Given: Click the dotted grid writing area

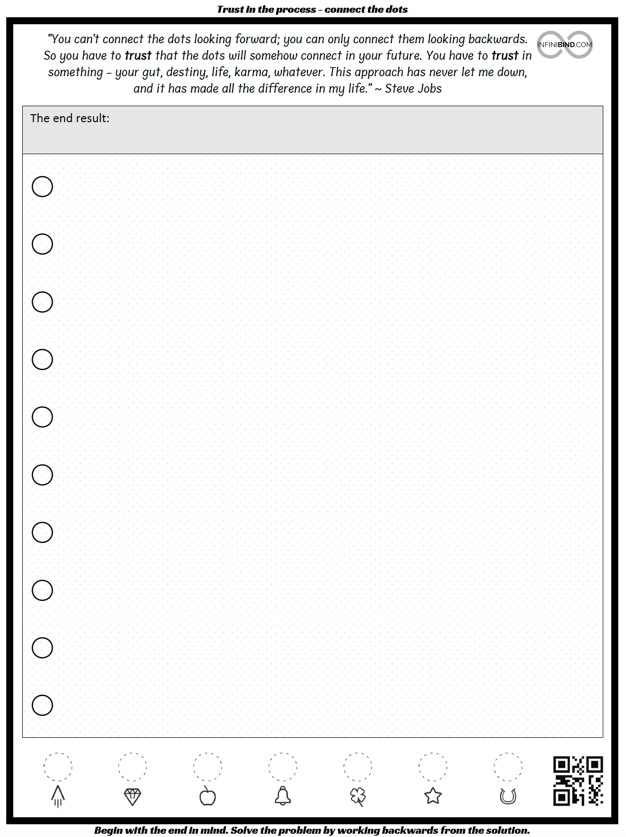Looking at the screenshot, I should (x=313, y=446).
